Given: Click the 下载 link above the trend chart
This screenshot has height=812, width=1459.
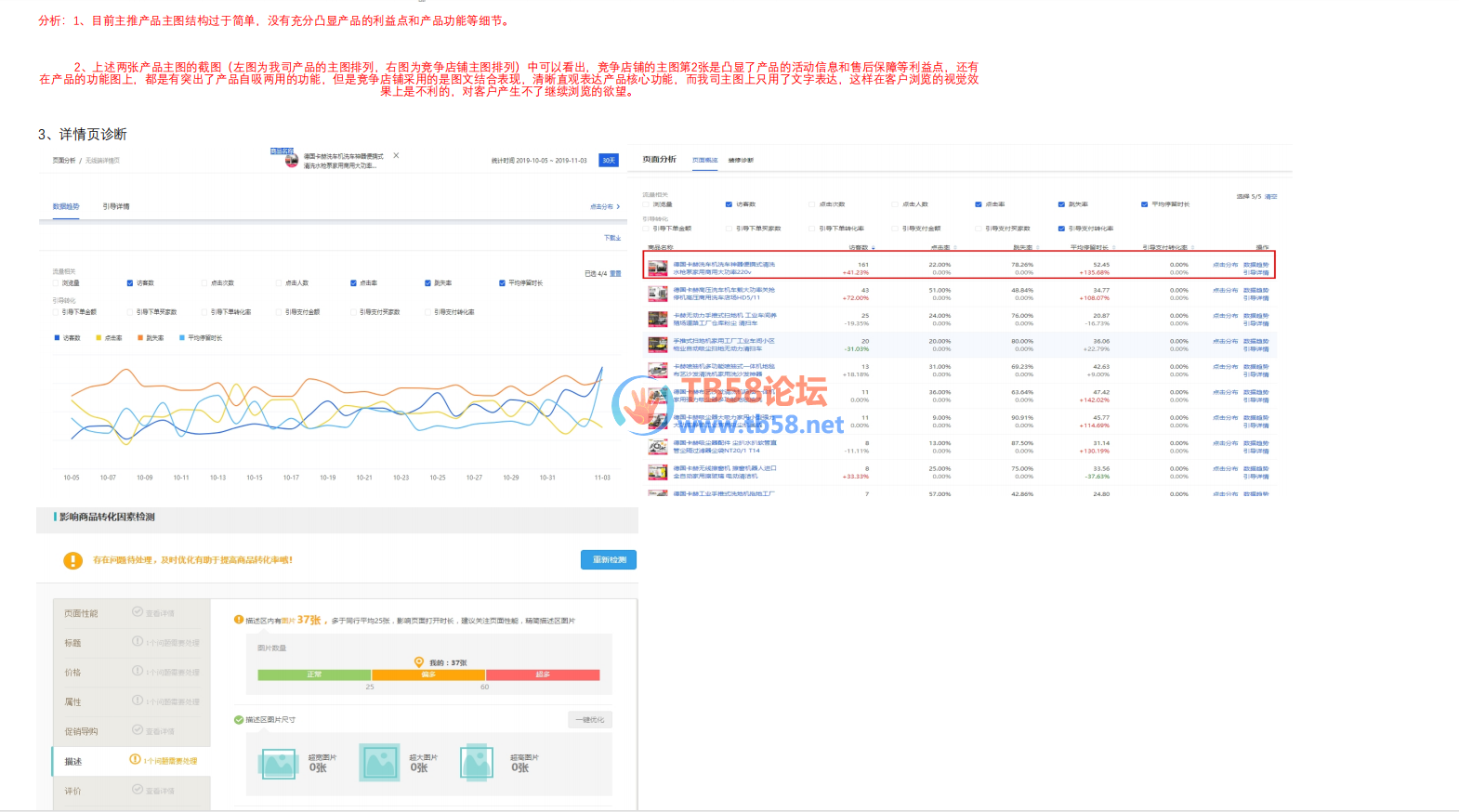Looking at the screenshot, I should click(x=612, y=238).
